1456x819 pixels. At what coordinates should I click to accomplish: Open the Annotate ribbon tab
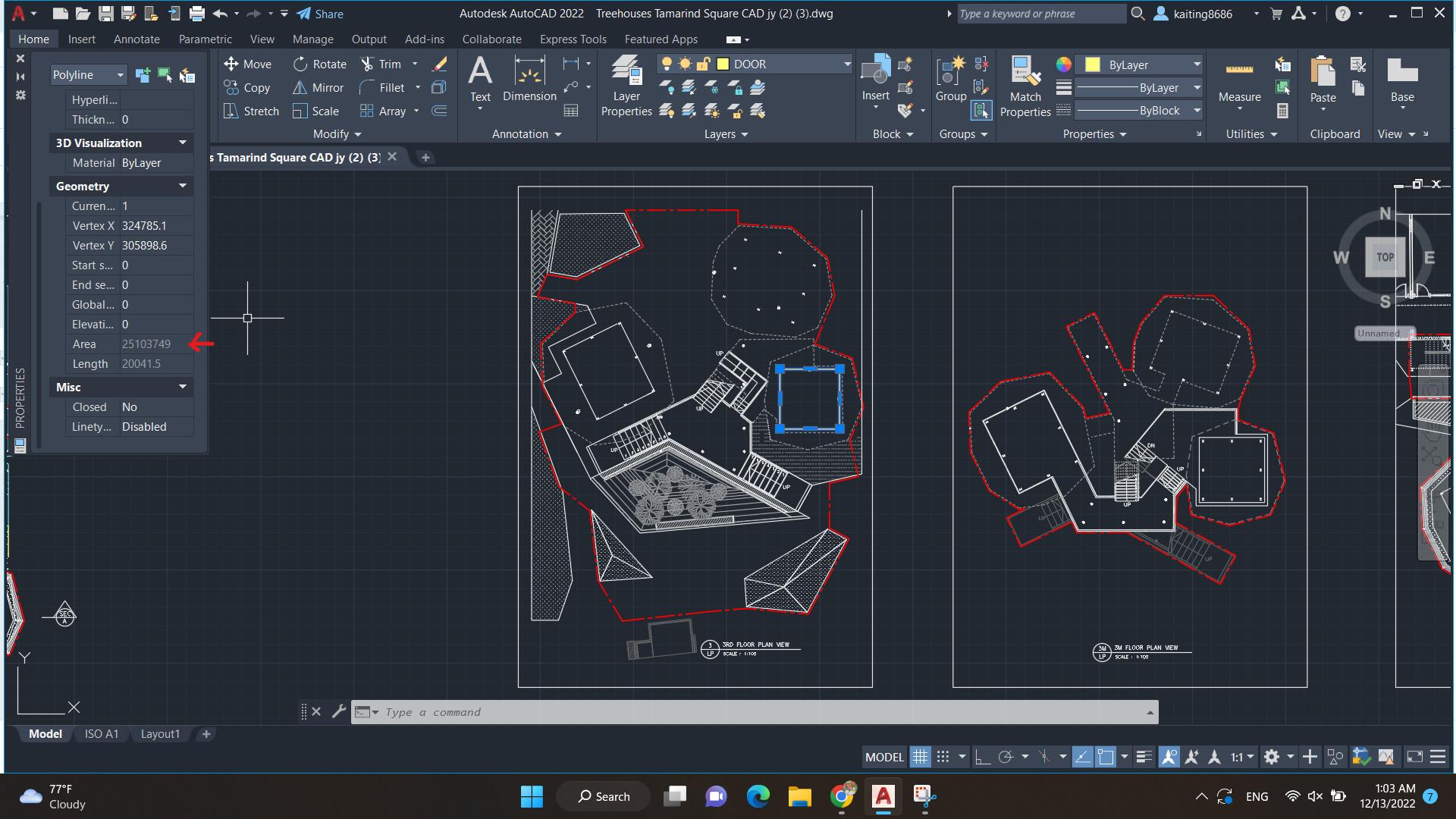(136, 39)
